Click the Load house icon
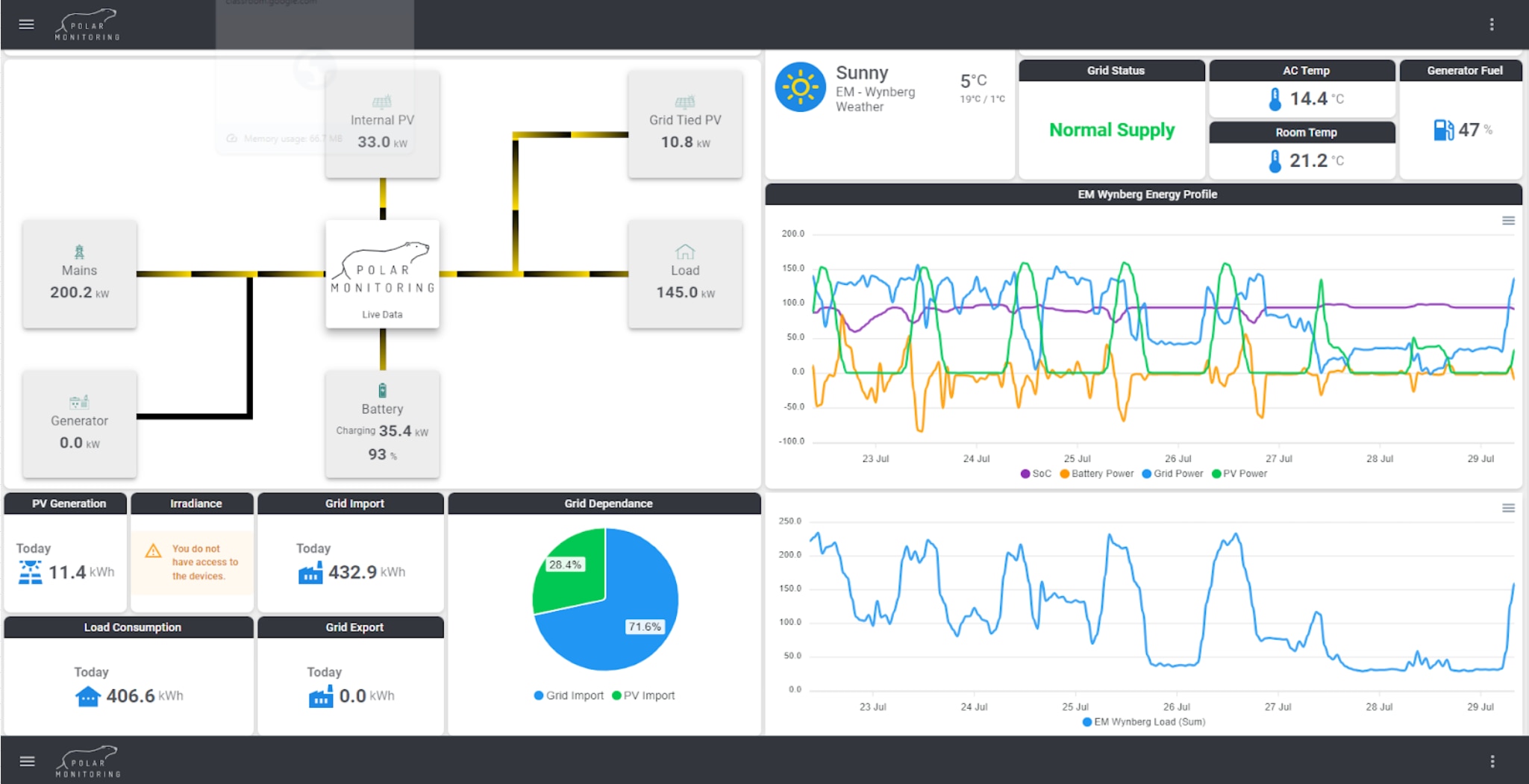Screen dimensions: 1529x784 pyautogui.click(x=684, y=251)
